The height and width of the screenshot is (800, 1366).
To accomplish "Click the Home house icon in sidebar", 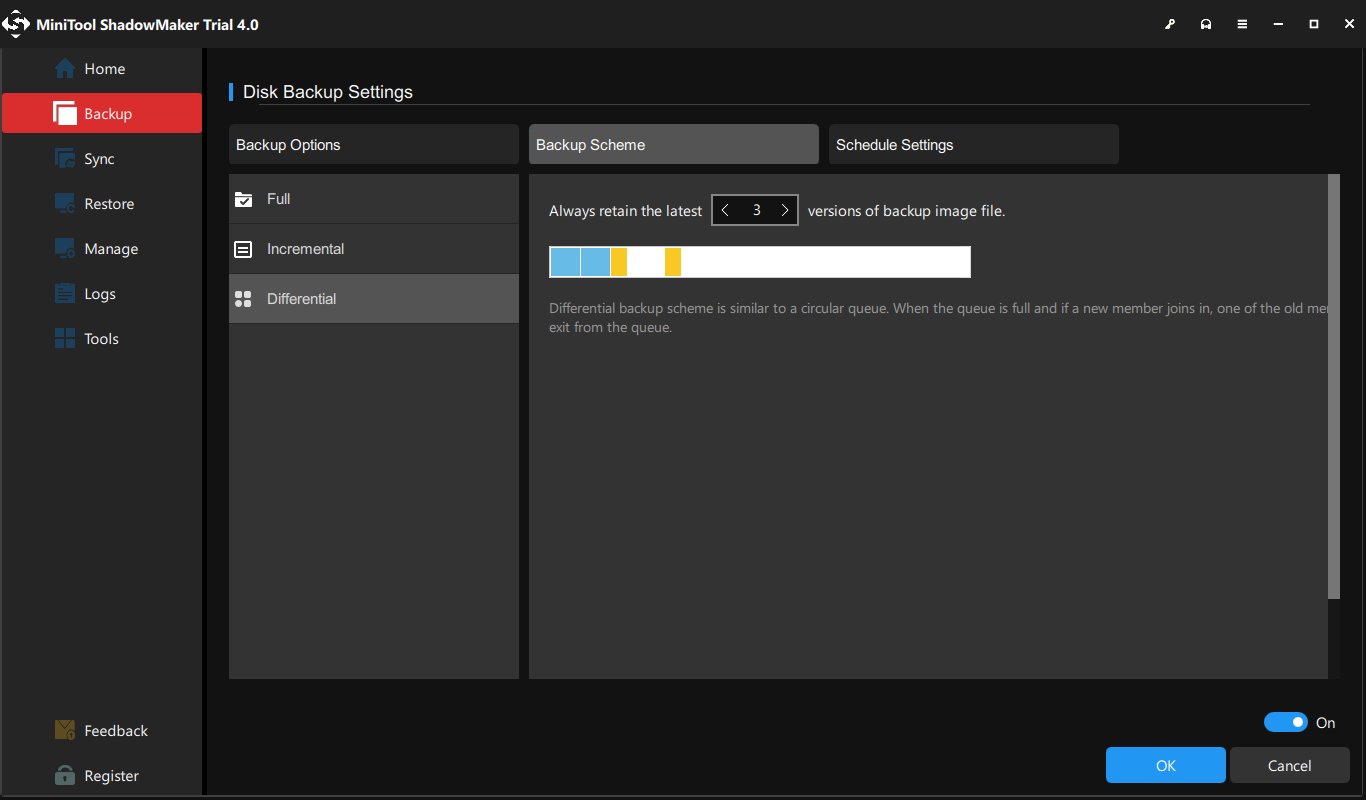I will click(65, 69).
